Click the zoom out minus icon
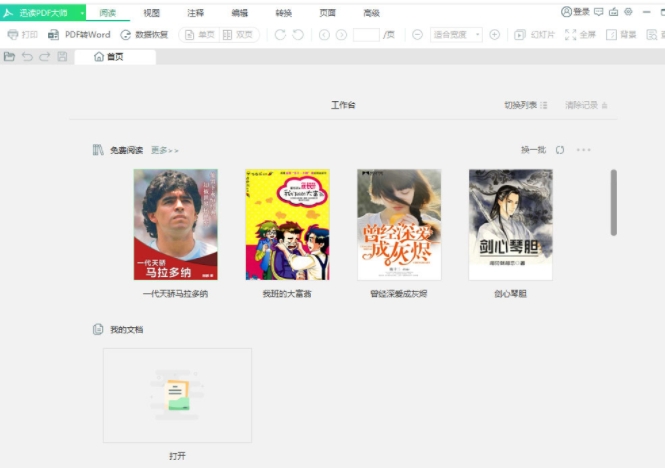The width and height of the screenshot is (665, 468). (417, 35)
